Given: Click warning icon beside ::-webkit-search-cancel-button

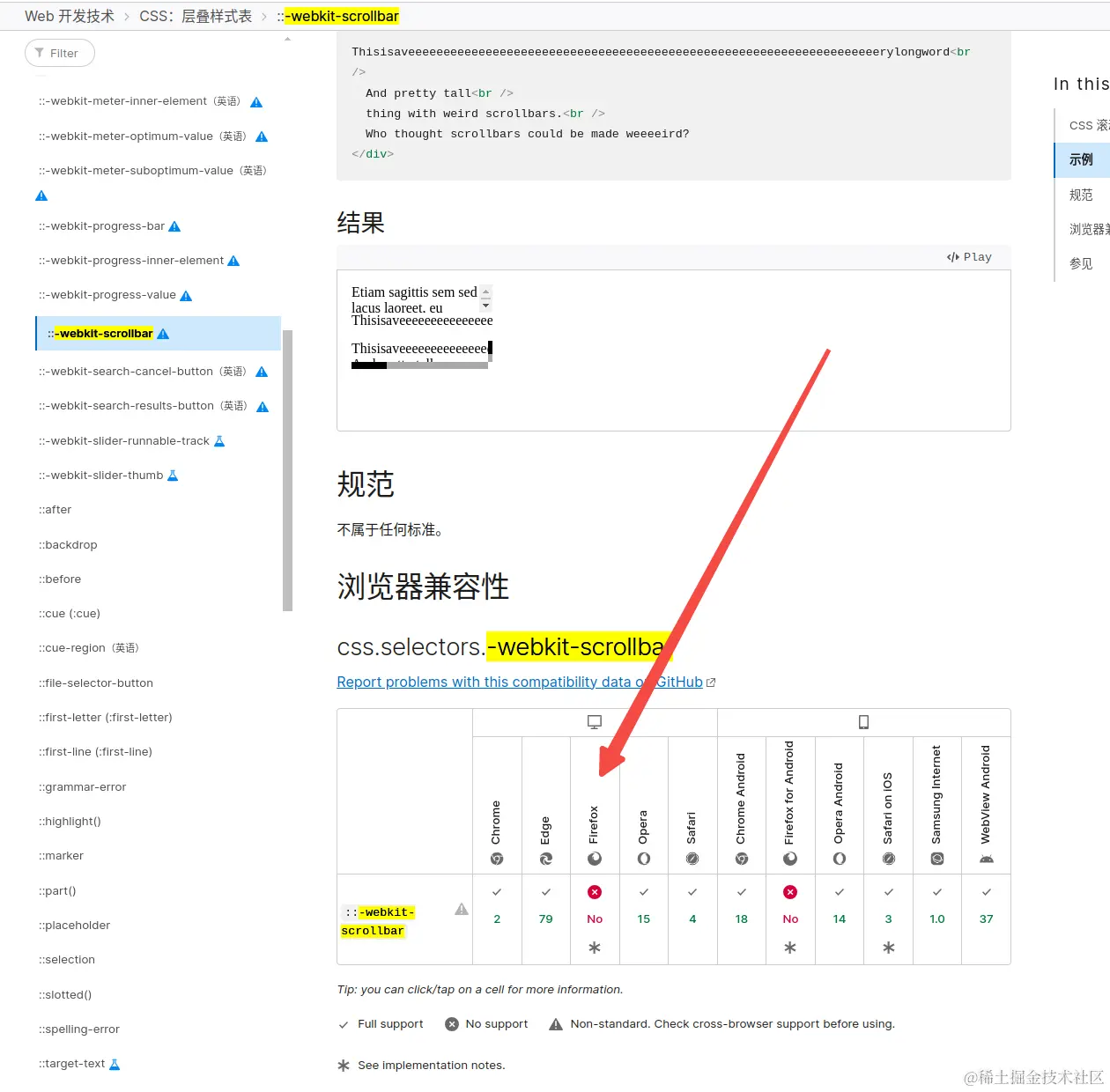Looking at the screenshot, I should tap(262, 372).
